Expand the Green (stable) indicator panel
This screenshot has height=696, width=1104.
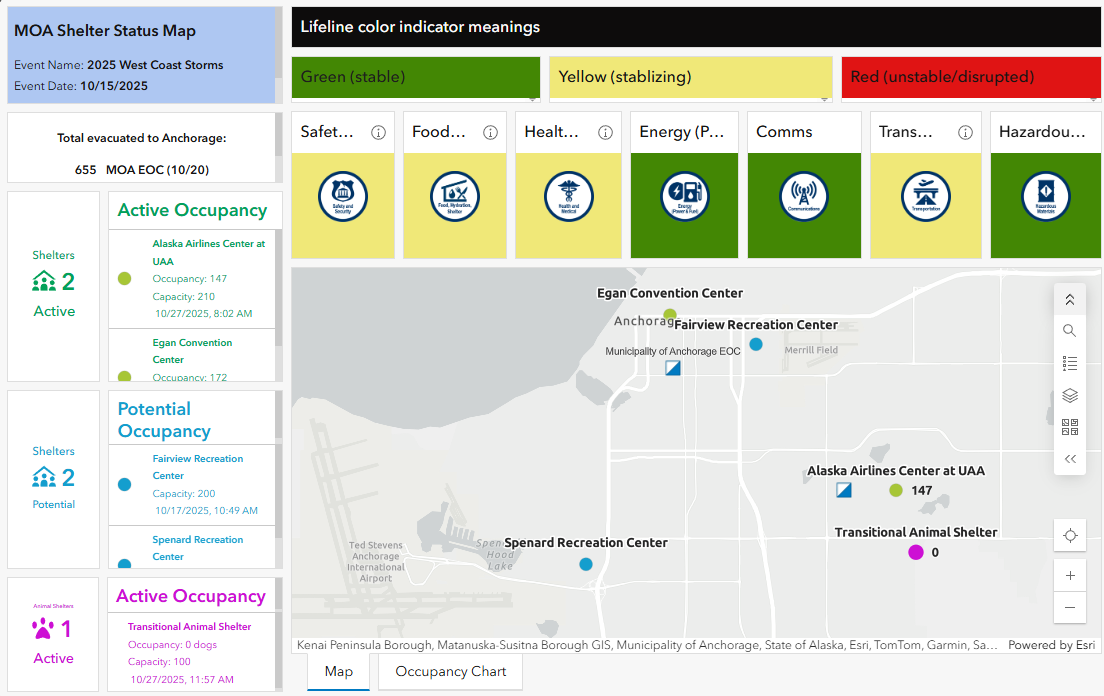(x=534, y=98)
